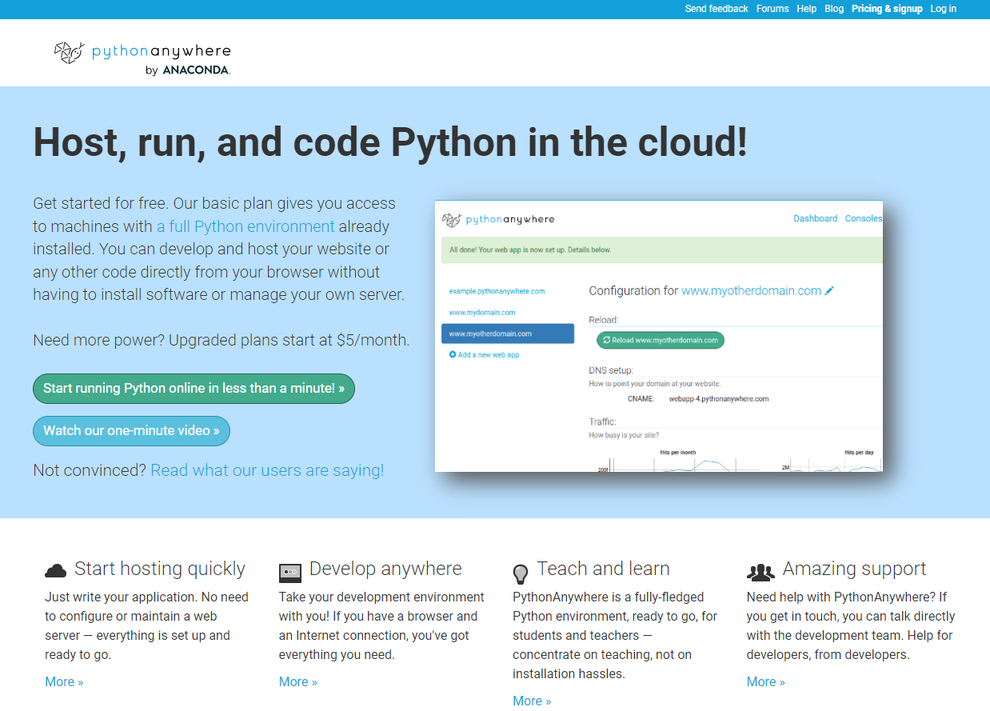Open 'Read what our users are saying' link
990x711 pixels.
pyautogui.click(x=267, y=470)
